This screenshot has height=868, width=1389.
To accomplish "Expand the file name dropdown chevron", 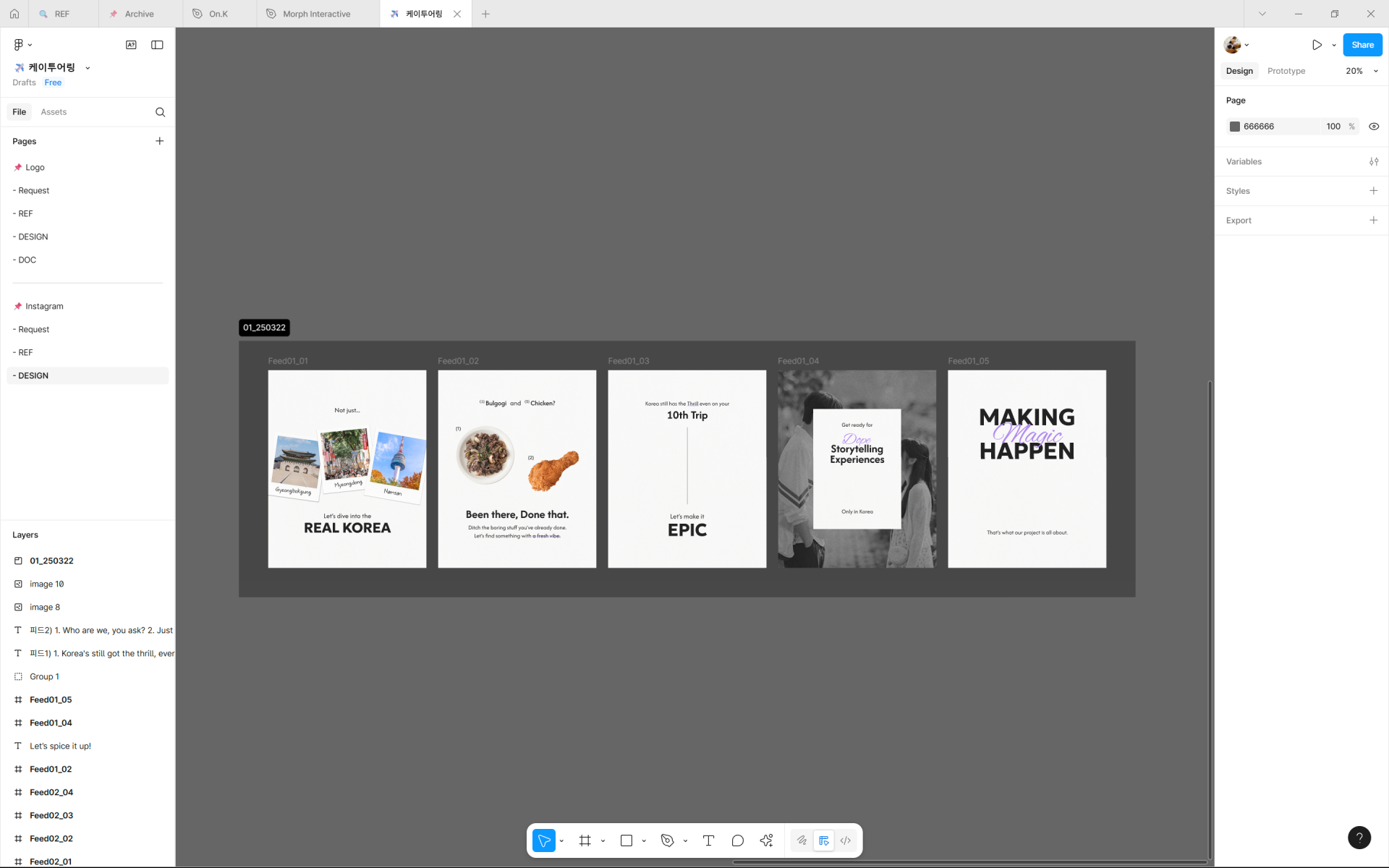I will [x=88, y=68].
